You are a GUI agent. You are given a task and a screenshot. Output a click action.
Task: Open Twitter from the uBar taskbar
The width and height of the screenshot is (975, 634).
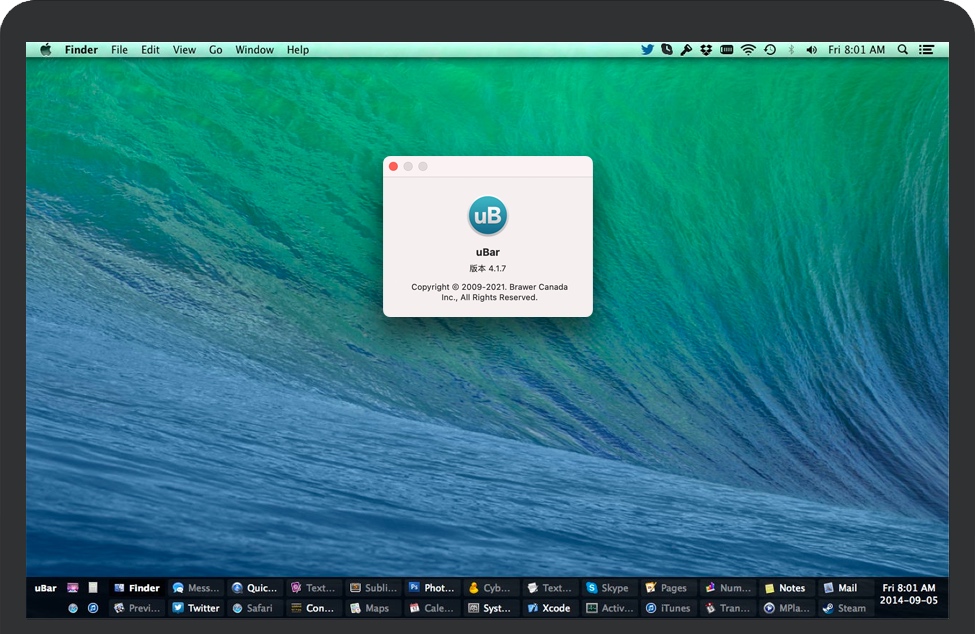(x=195, y=608)
